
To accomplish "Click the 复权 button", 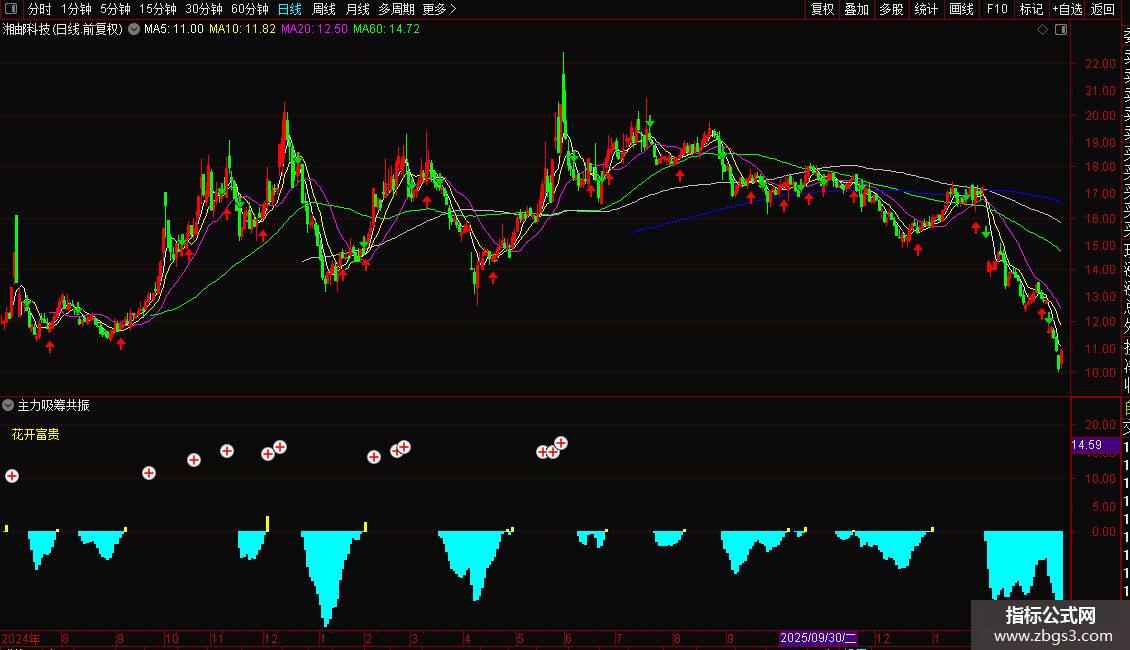I will (822, 9).
